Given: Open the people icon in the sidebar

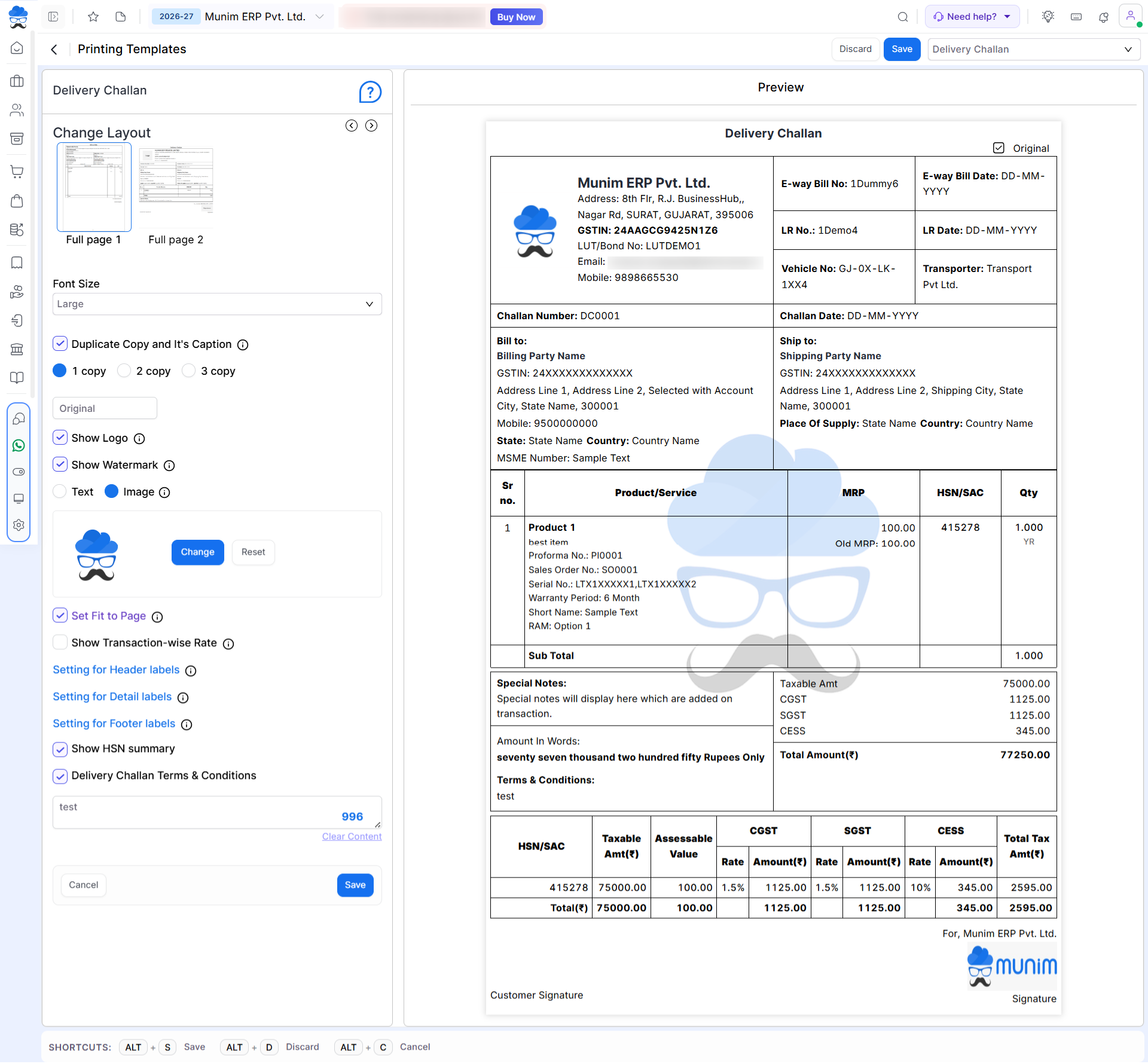Looking at the screenshot, I should pos(17,110).
